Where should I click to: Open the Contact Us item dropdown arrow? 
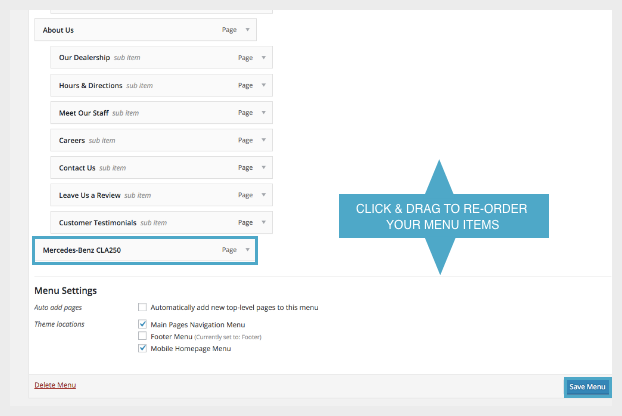264,168
